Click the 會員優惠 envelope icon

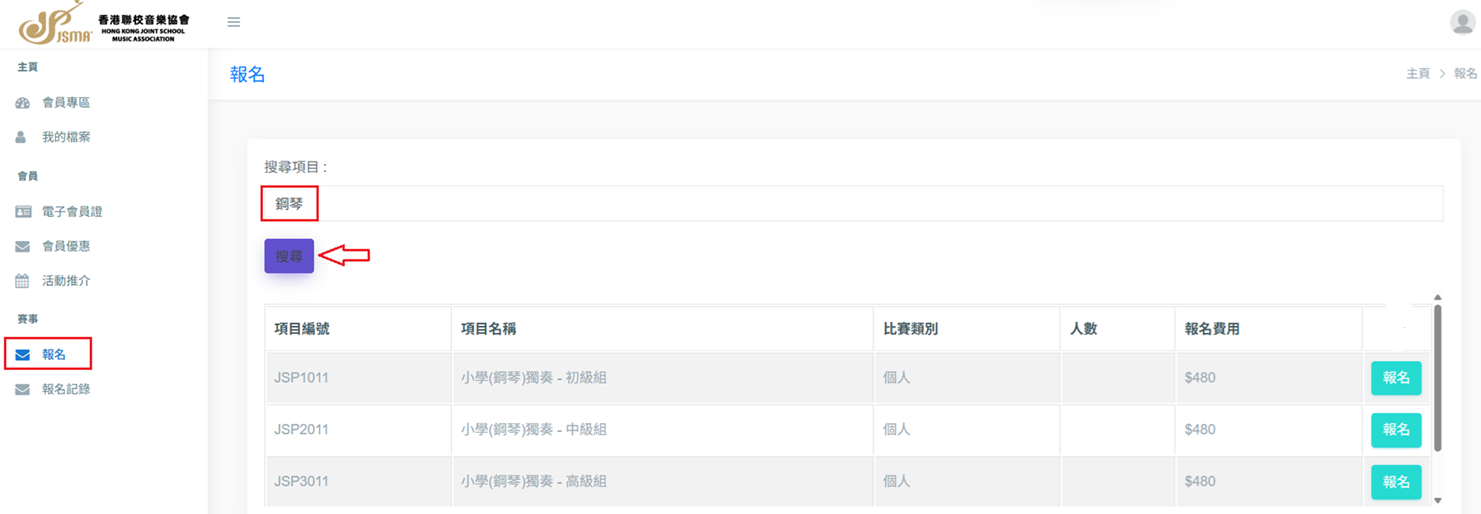(x=22, y=246)
